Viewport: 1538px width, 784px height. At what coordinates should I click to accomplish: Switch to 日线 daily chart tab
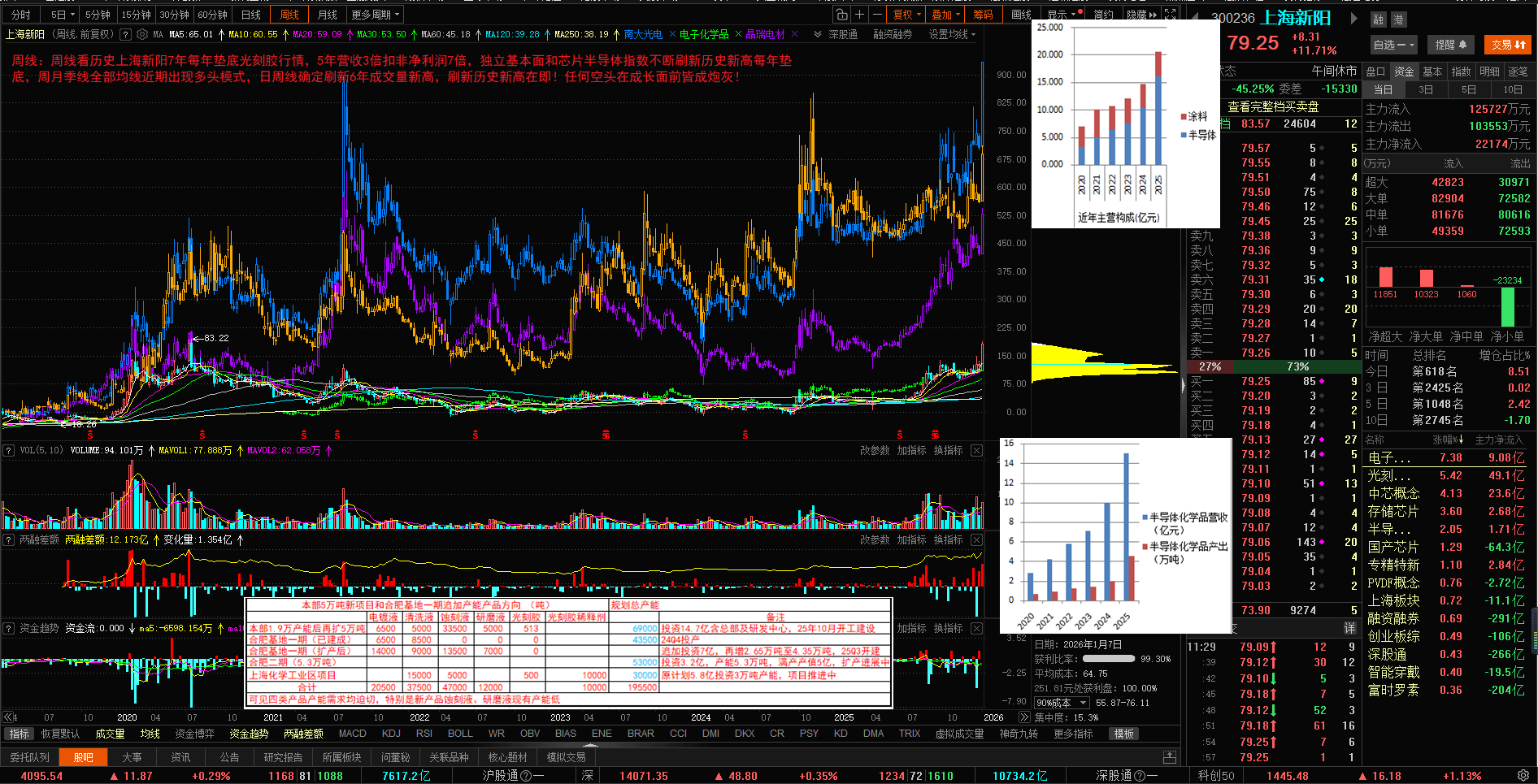click(x=251, y=15)
